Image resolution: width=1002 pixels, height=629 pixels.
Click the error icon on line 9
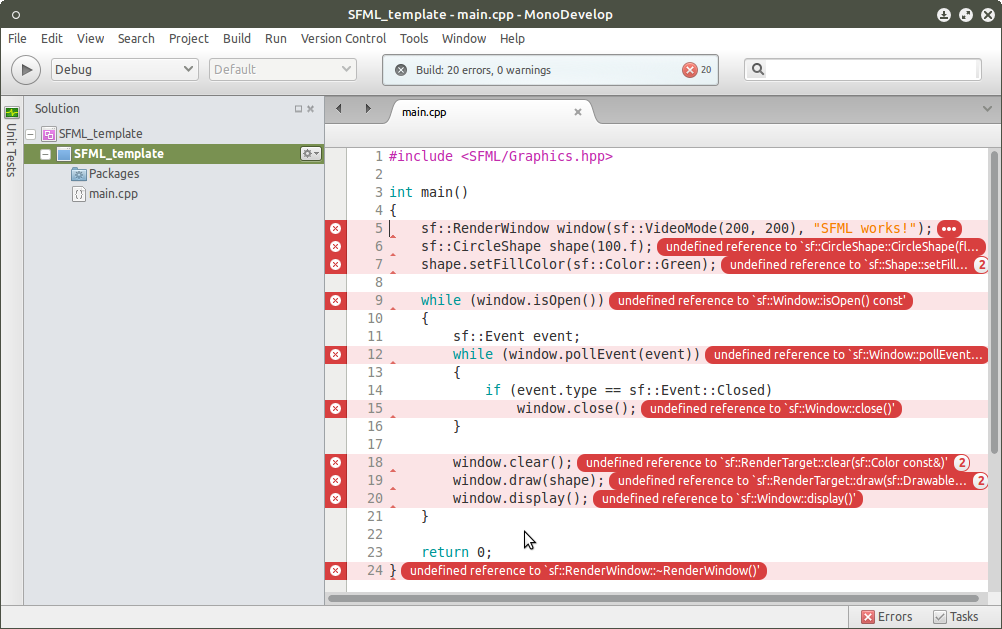[x=335, y=300]
